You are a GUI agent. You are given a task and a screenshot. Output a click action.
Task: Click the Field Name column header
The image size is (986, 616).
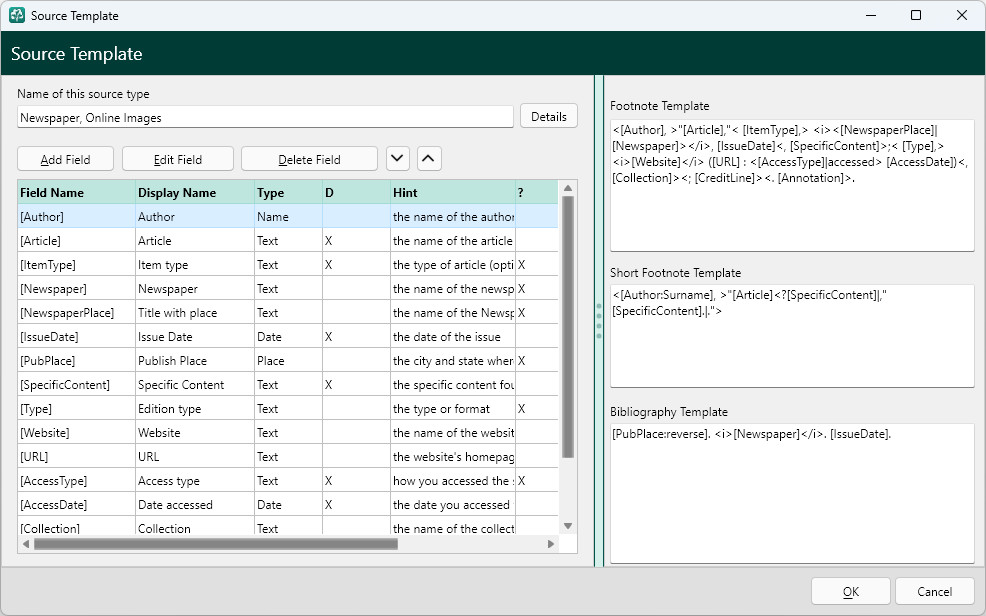[x=77, y=192]
